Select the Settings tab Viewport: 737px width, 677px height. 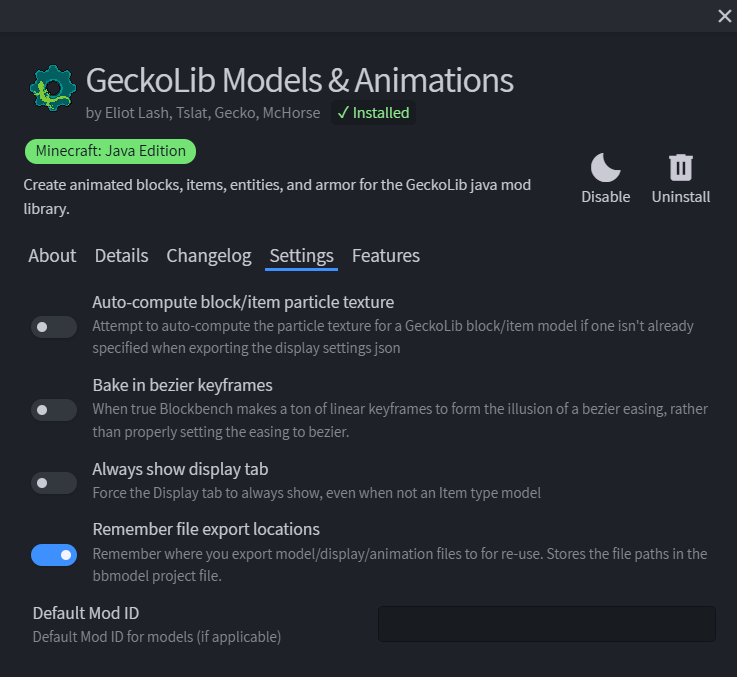tap(301, 256)
